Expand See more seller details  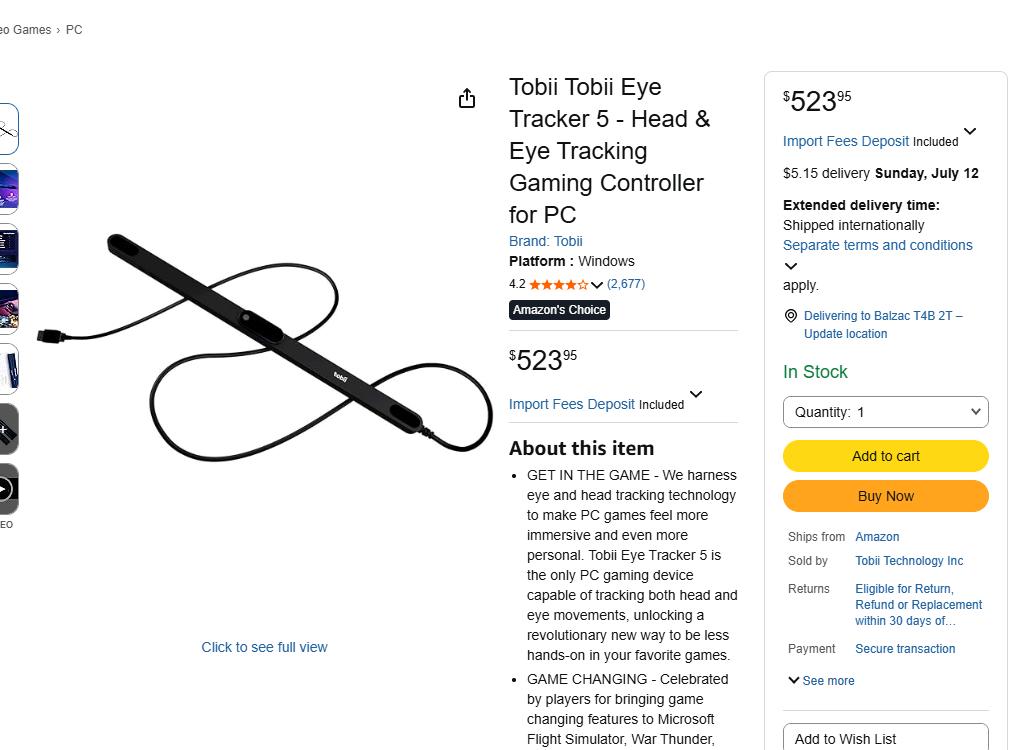pyautogui.click(x=821, y=681)
